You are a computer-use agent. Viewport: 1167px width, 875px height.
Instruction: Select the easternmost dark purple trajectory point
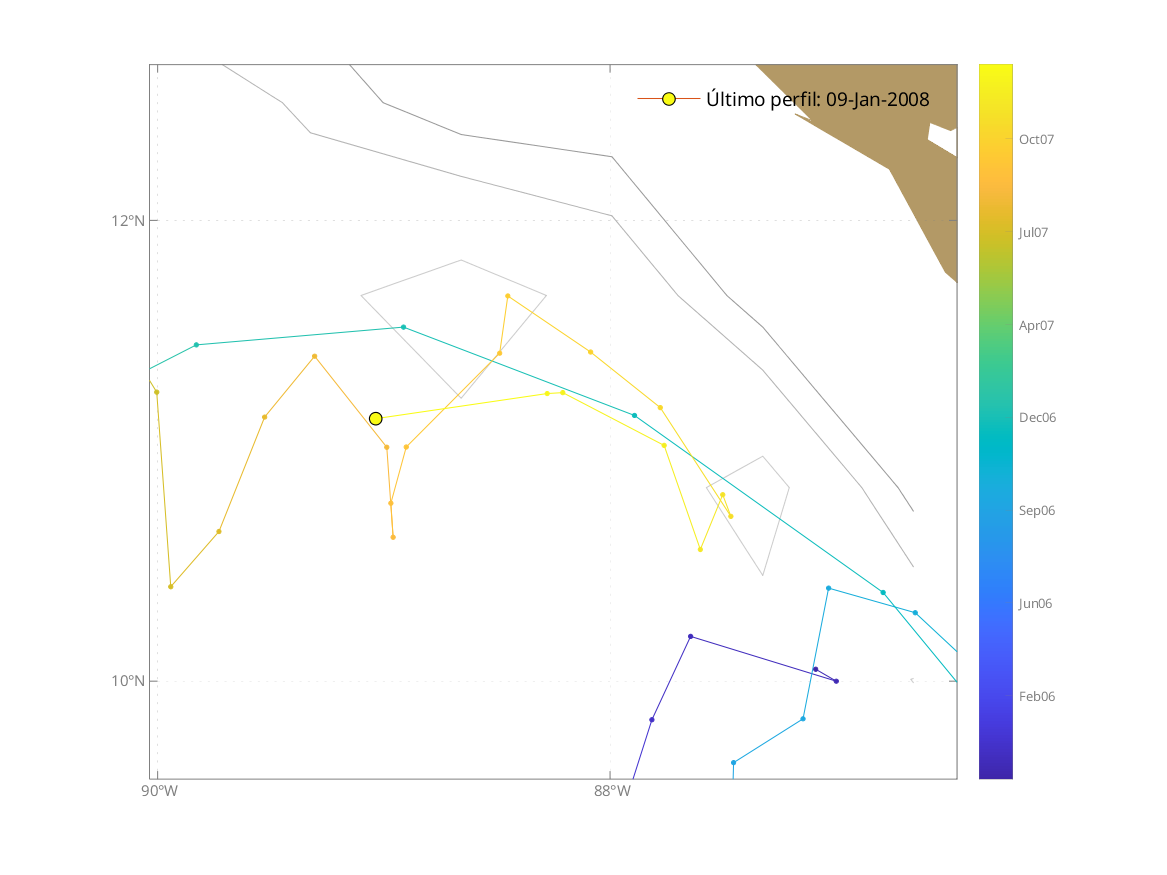(x=836, y=681)
